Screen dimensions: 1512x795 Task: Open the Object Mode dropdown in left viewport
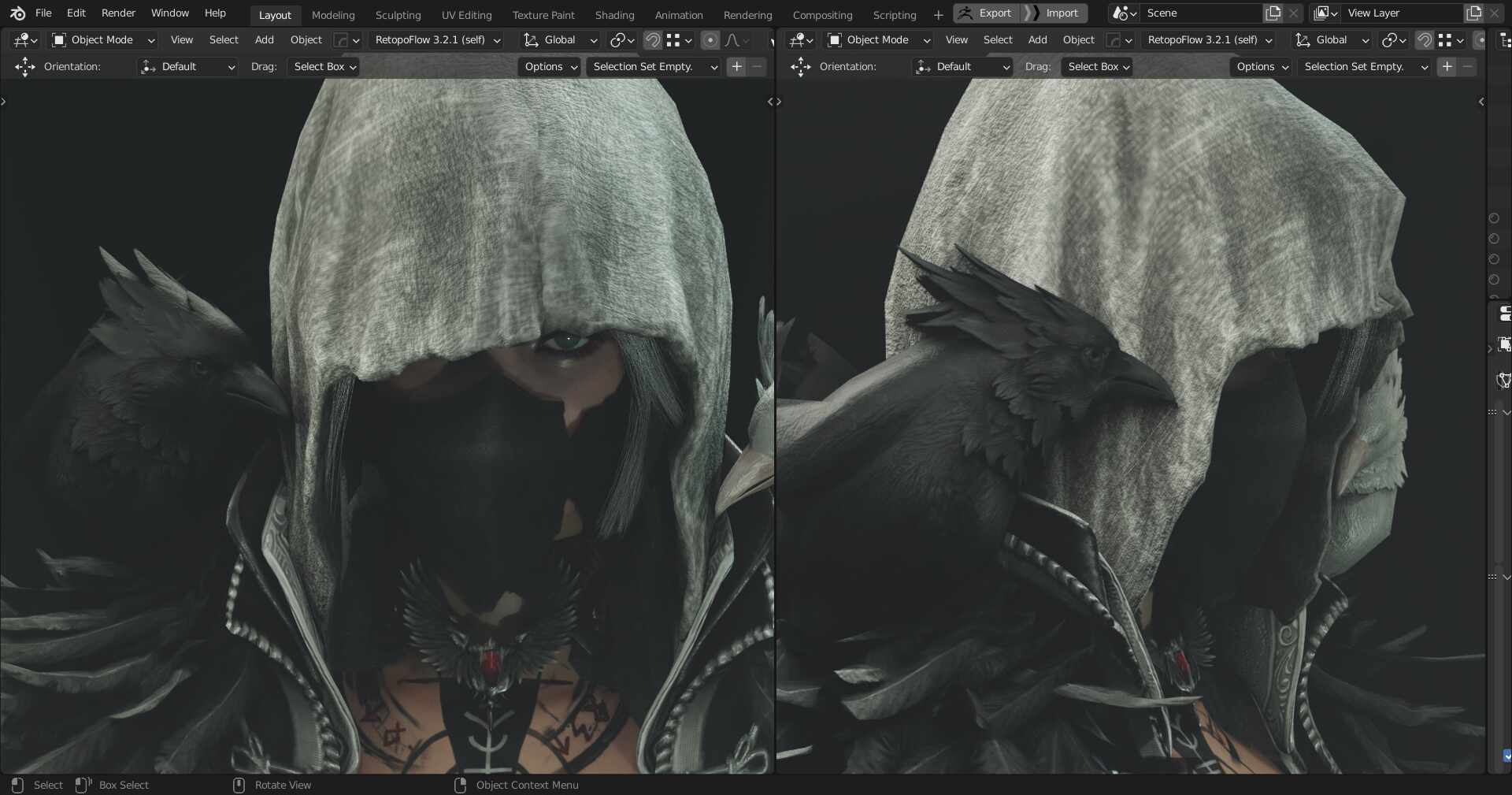click(102, 40)
